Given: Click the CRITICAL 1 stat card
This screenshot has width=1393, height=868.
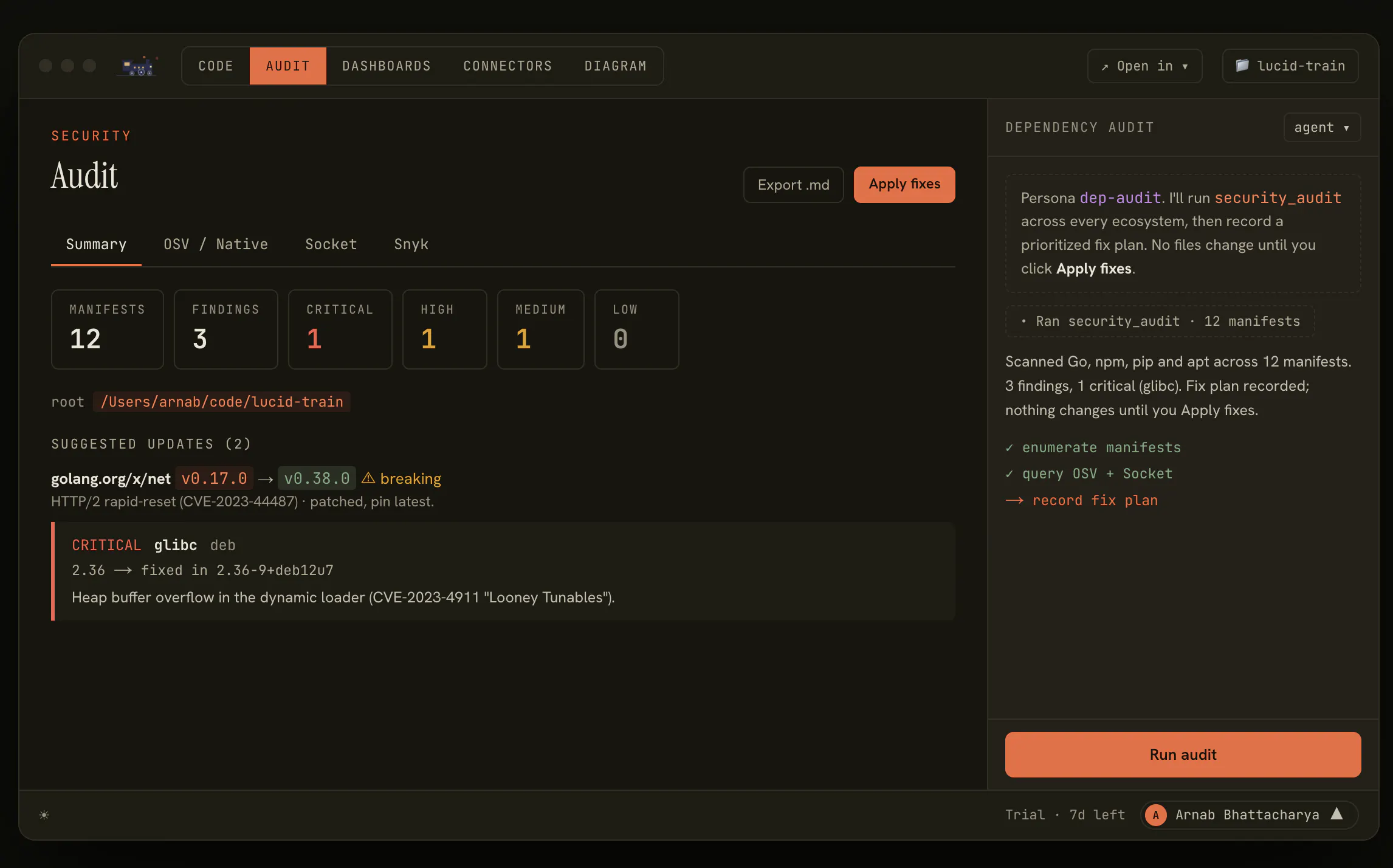Looking at the screenshot, I should click(x=340, y=329).
